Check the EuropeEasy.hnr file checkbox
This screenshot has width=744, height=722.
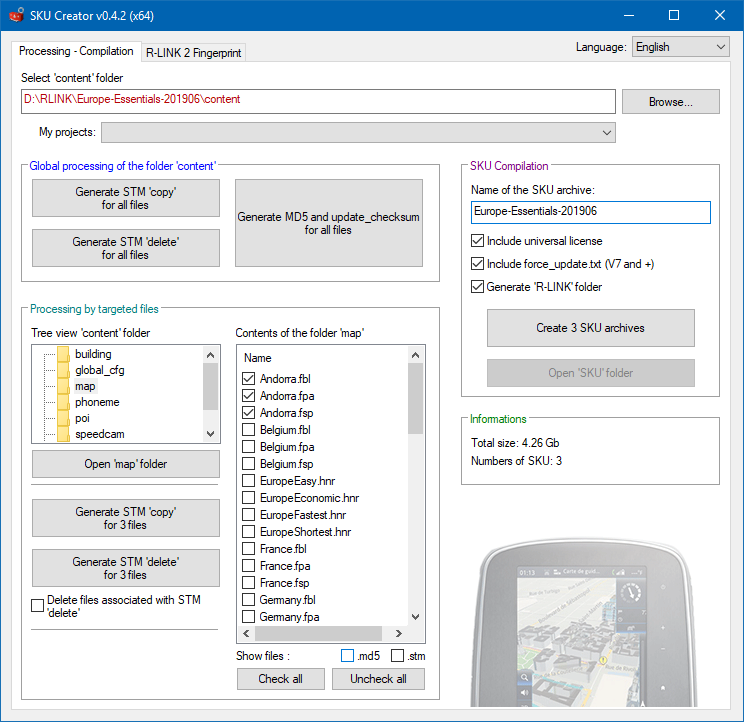click(x=248, y=481)
